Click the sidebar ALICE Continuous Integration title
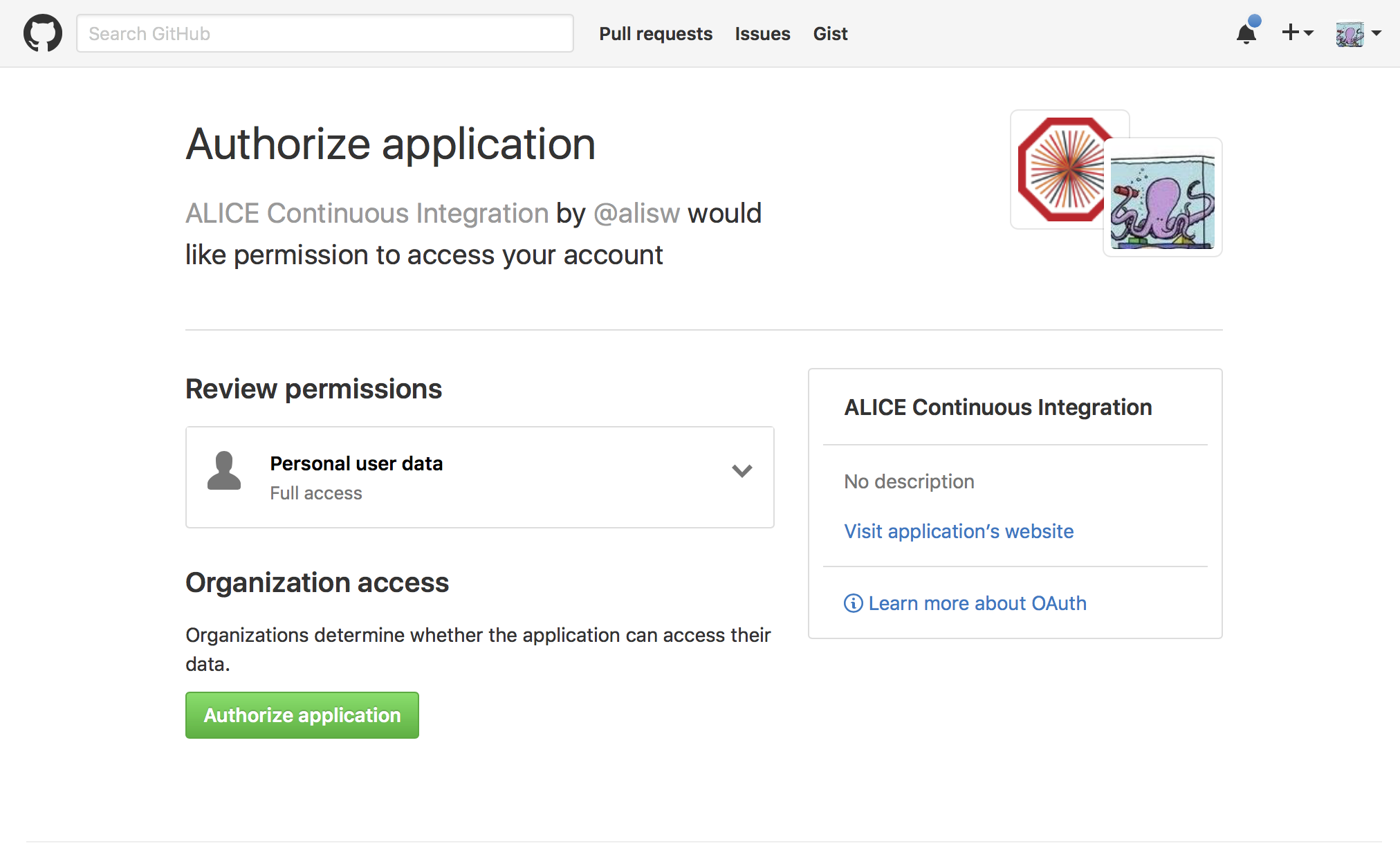The image size is (1400, 848). [998, 407]
